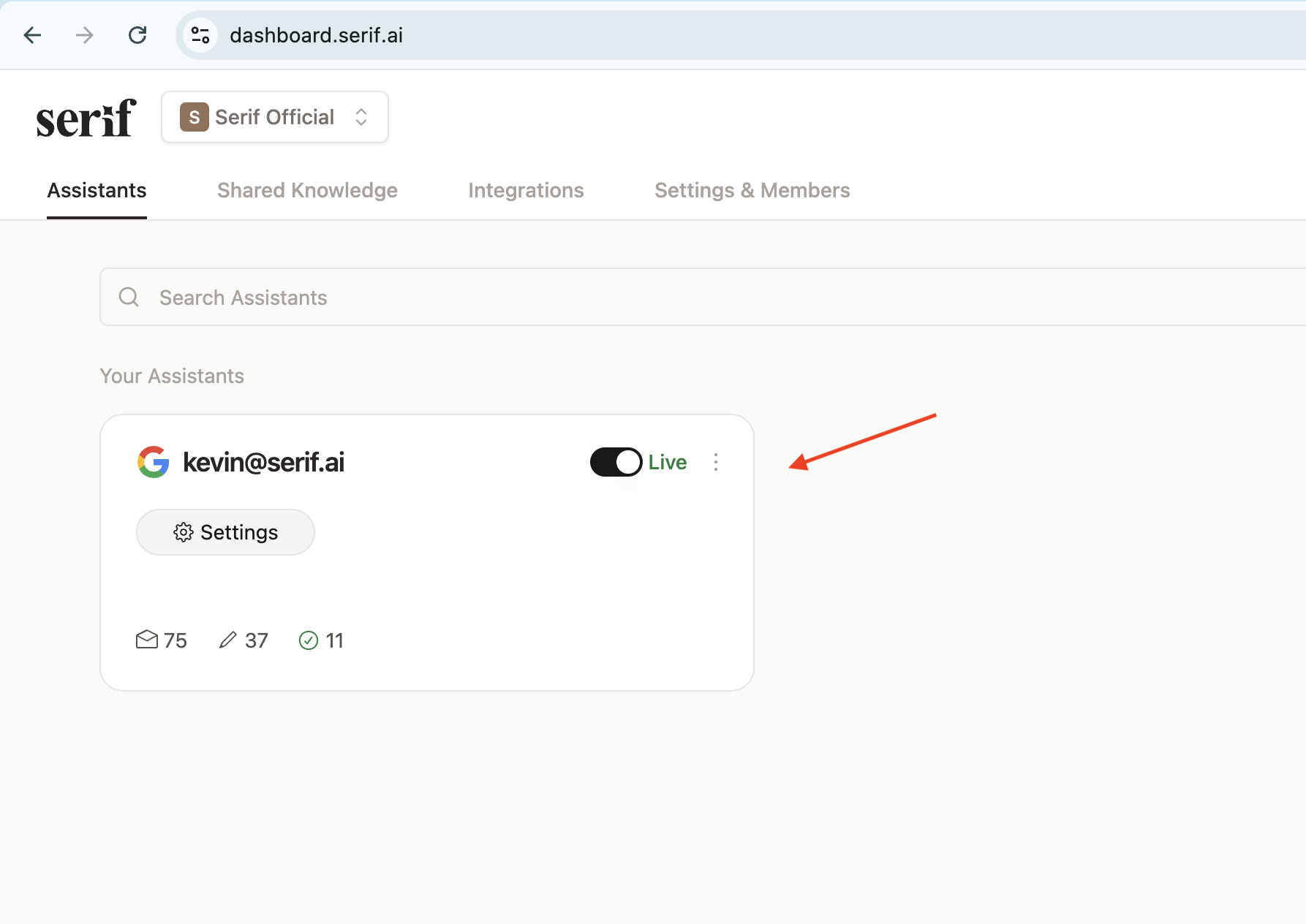Select the Assistants tab

tap(97, 191)
